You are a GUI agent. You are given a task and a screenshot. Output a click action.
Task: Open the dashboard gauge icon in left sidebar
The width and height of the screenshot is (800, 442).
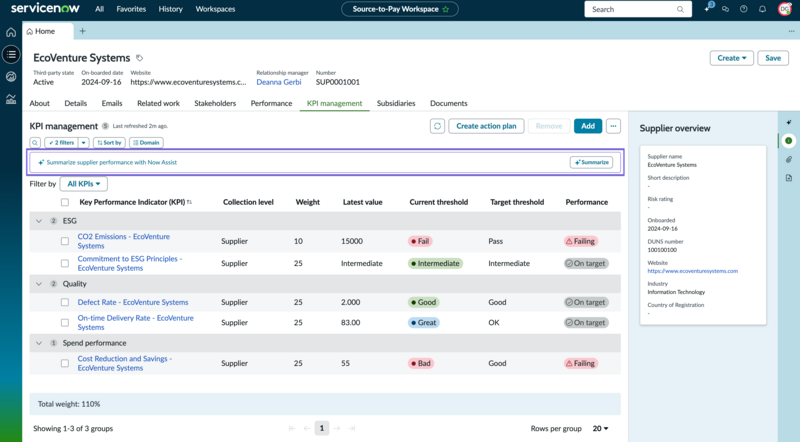[x=11, y=77]
